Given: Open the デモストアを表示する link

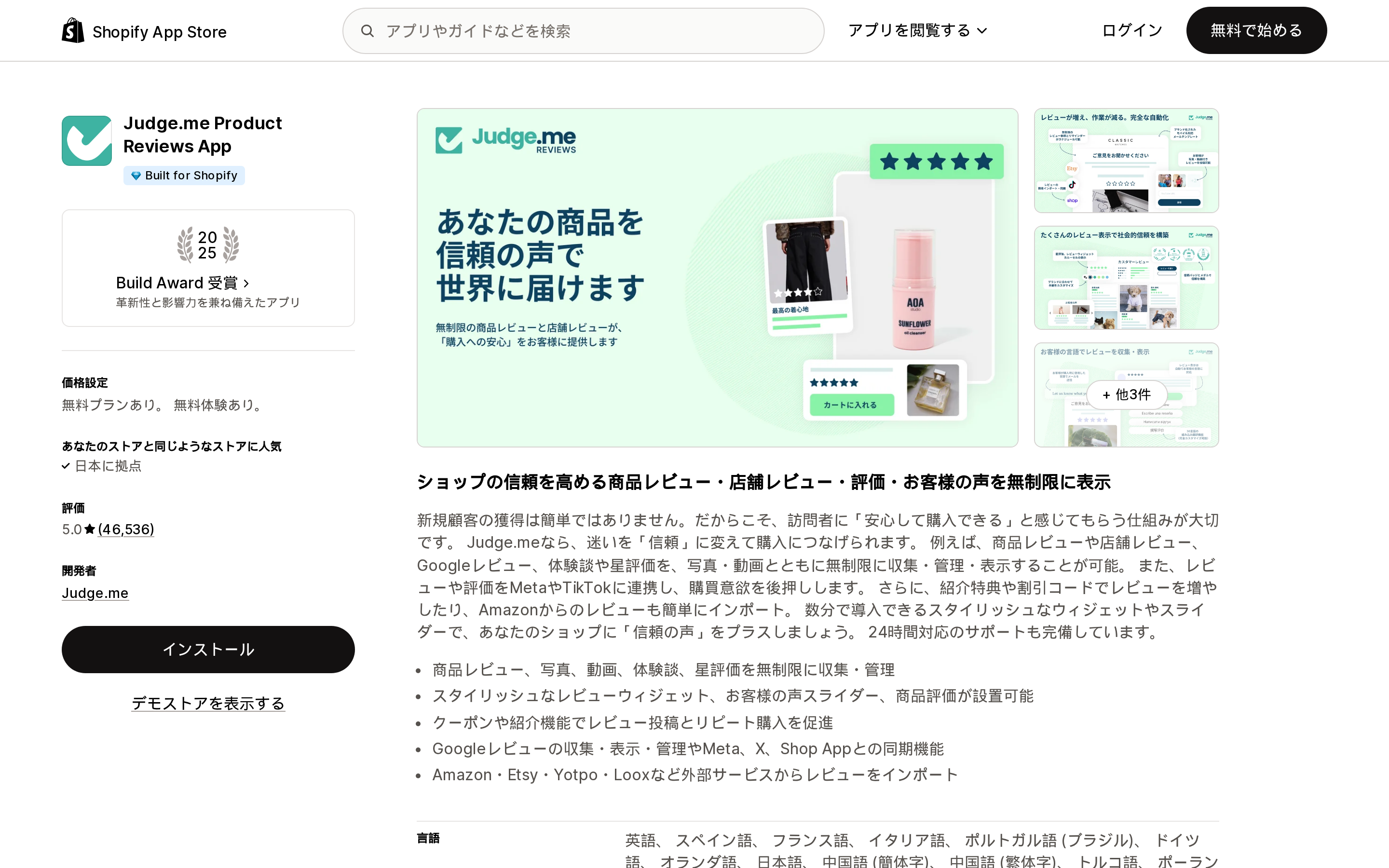Looking at the screenshot, I should click(x=208, y=703).
